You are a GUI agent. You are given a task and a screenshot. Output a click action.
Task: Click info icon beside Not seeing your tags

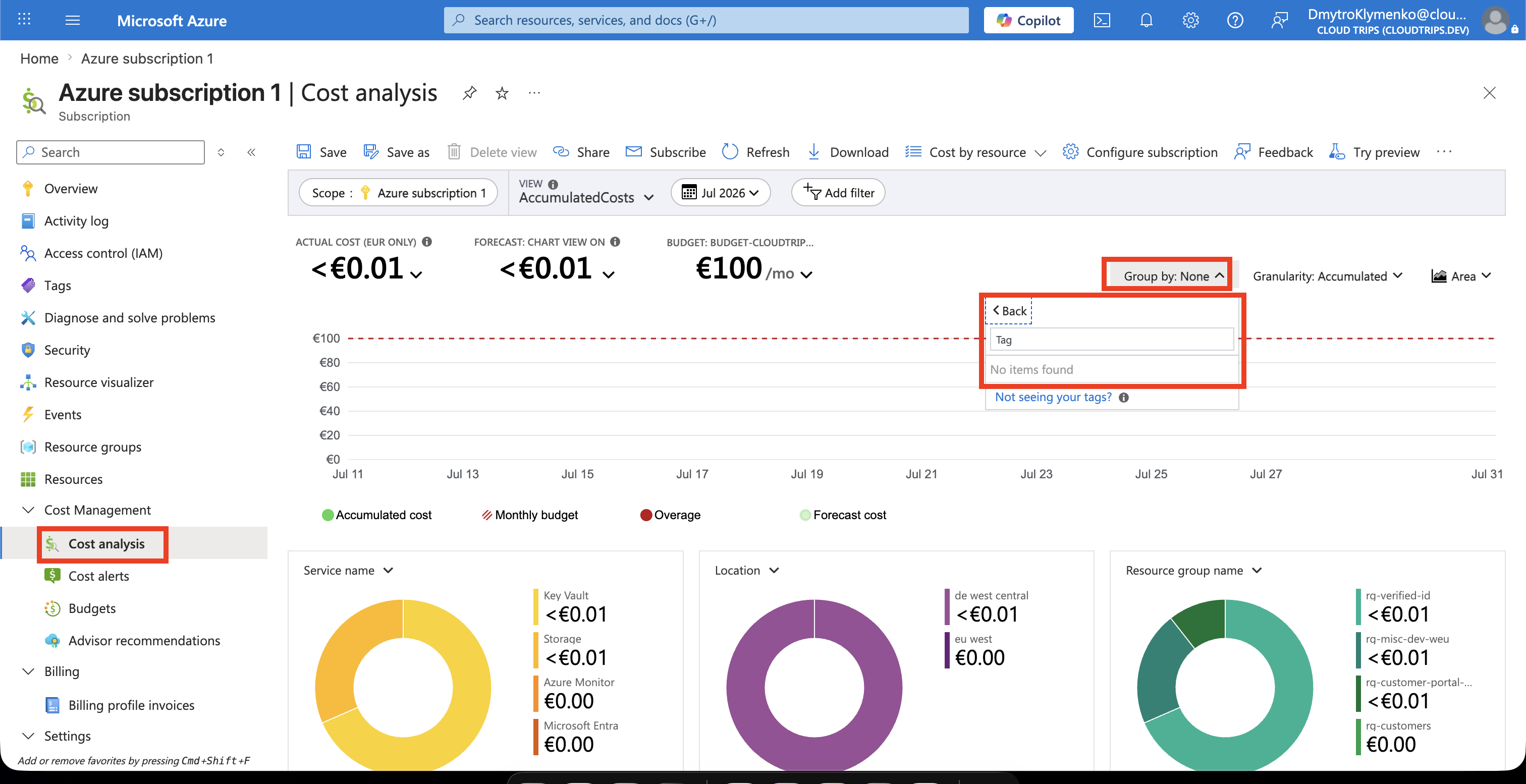(1124, 398)
